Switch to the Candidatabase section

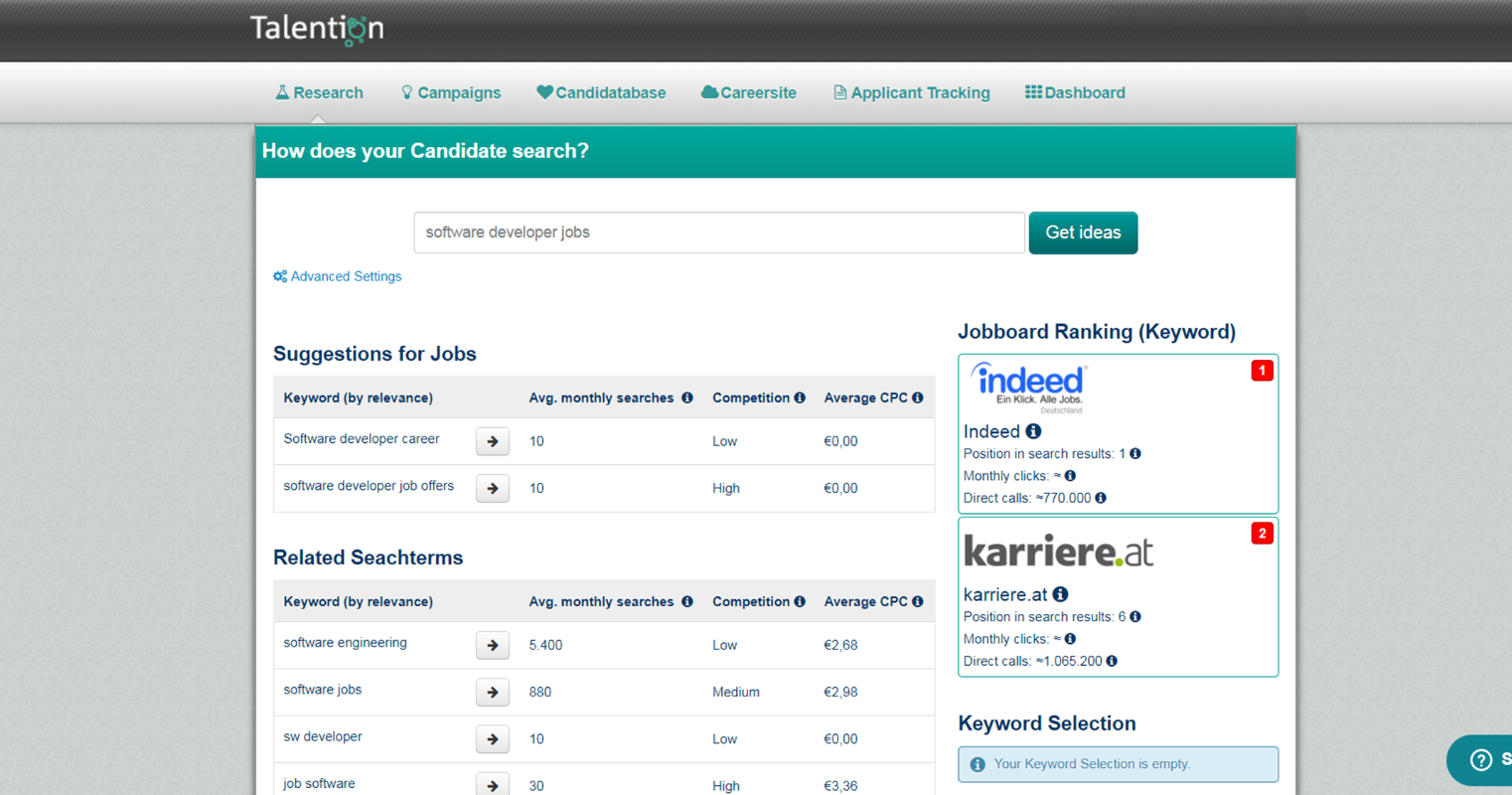pos(601,92)
